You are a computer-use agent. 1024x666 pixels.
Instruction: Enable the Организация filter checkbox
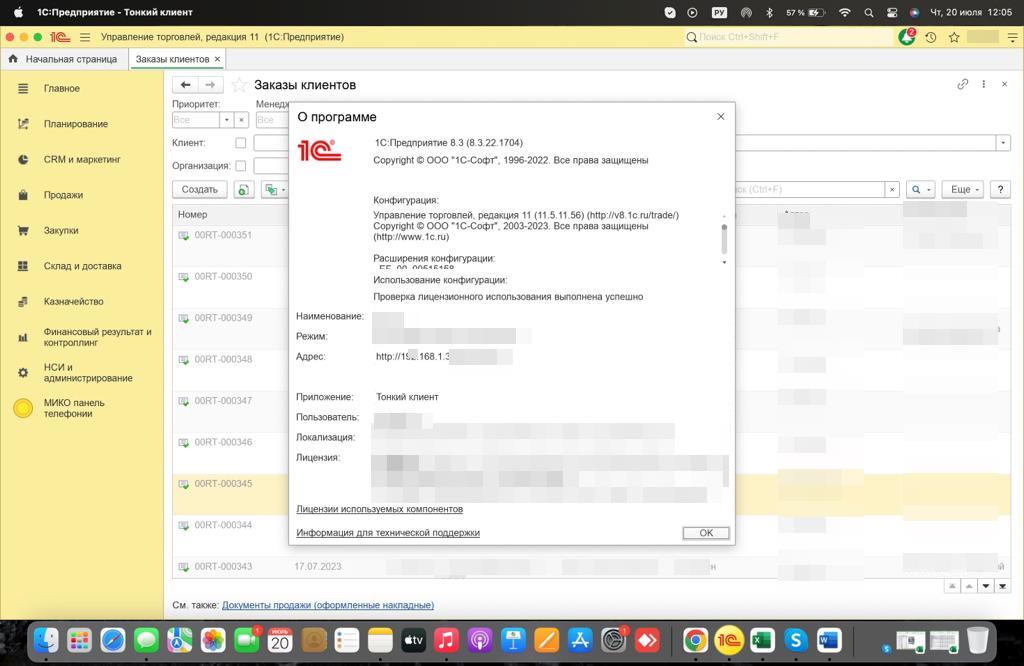tap(240, 166)
